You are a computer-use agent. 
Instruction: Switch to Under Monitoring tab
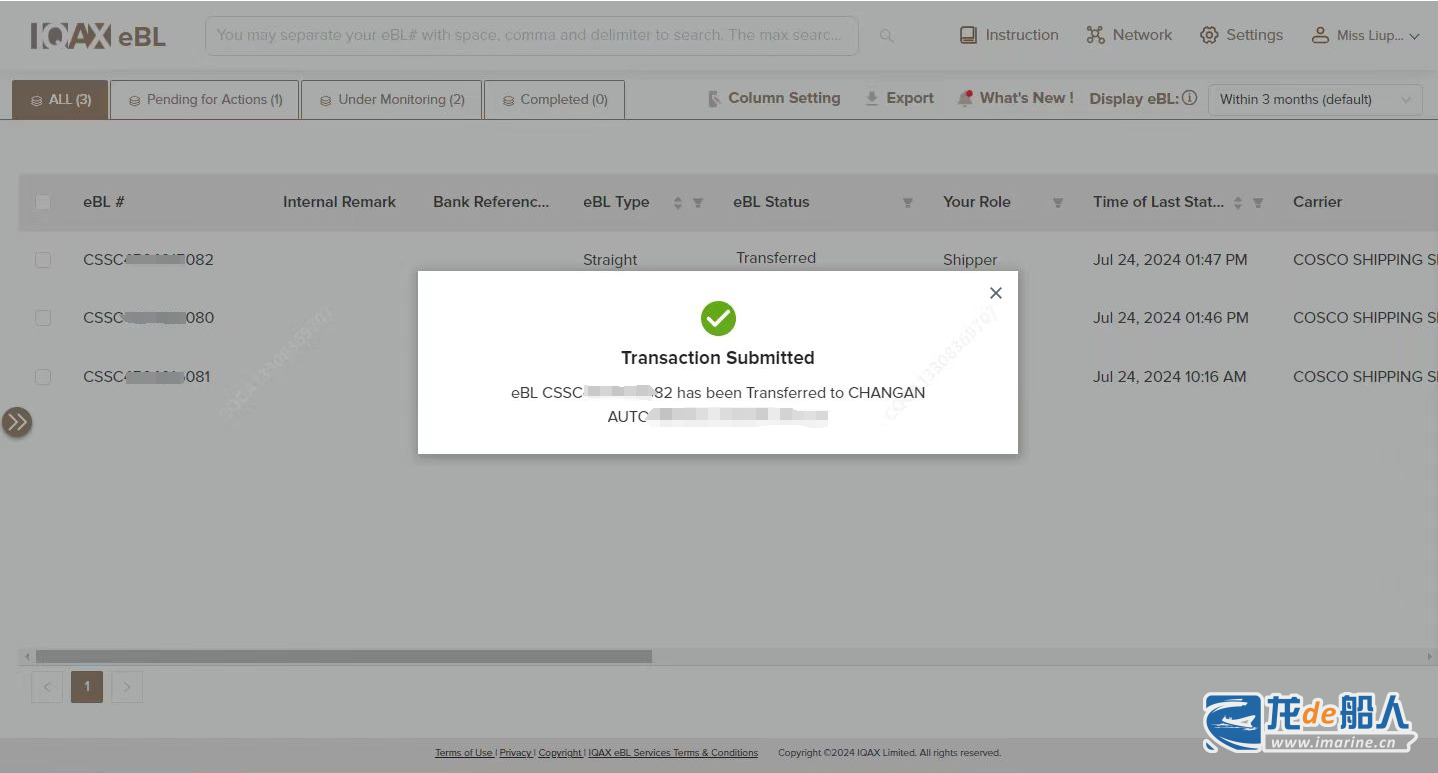[x=392, y=100]
